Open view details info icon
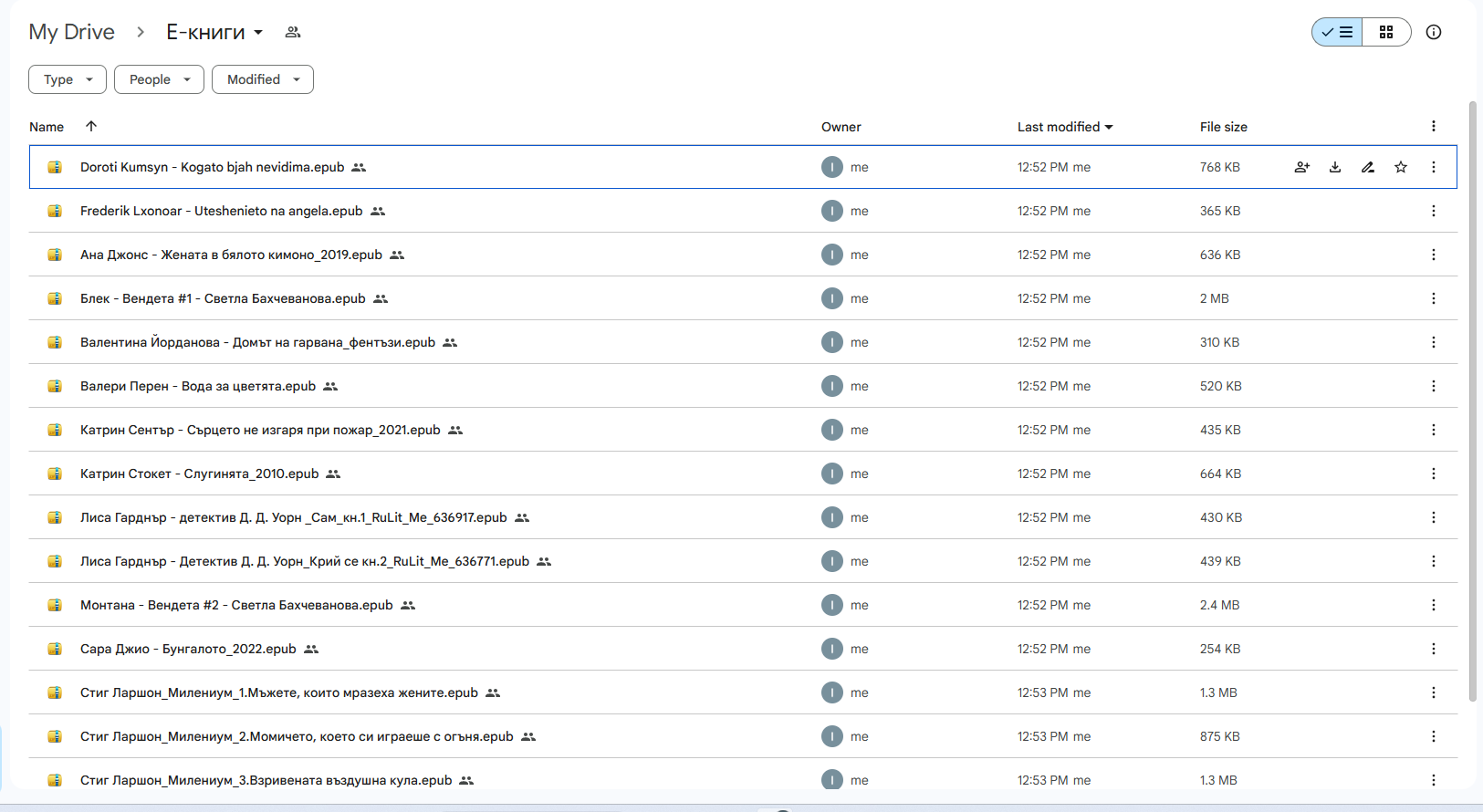1483x812 pixels. click(x=1433, y=32)
